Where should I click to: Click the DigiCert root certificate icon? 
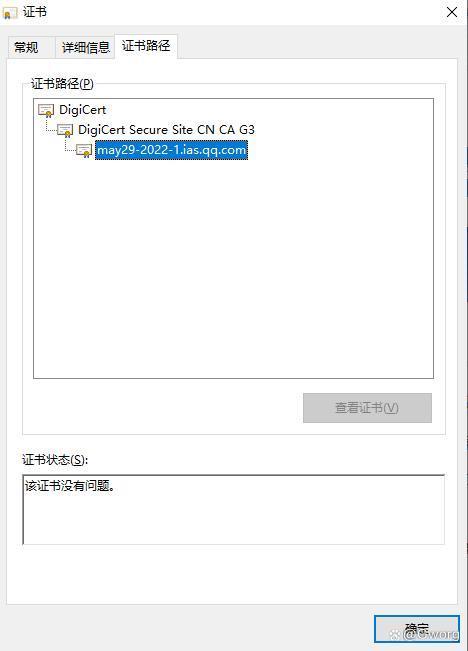click(x=46, y=110)
